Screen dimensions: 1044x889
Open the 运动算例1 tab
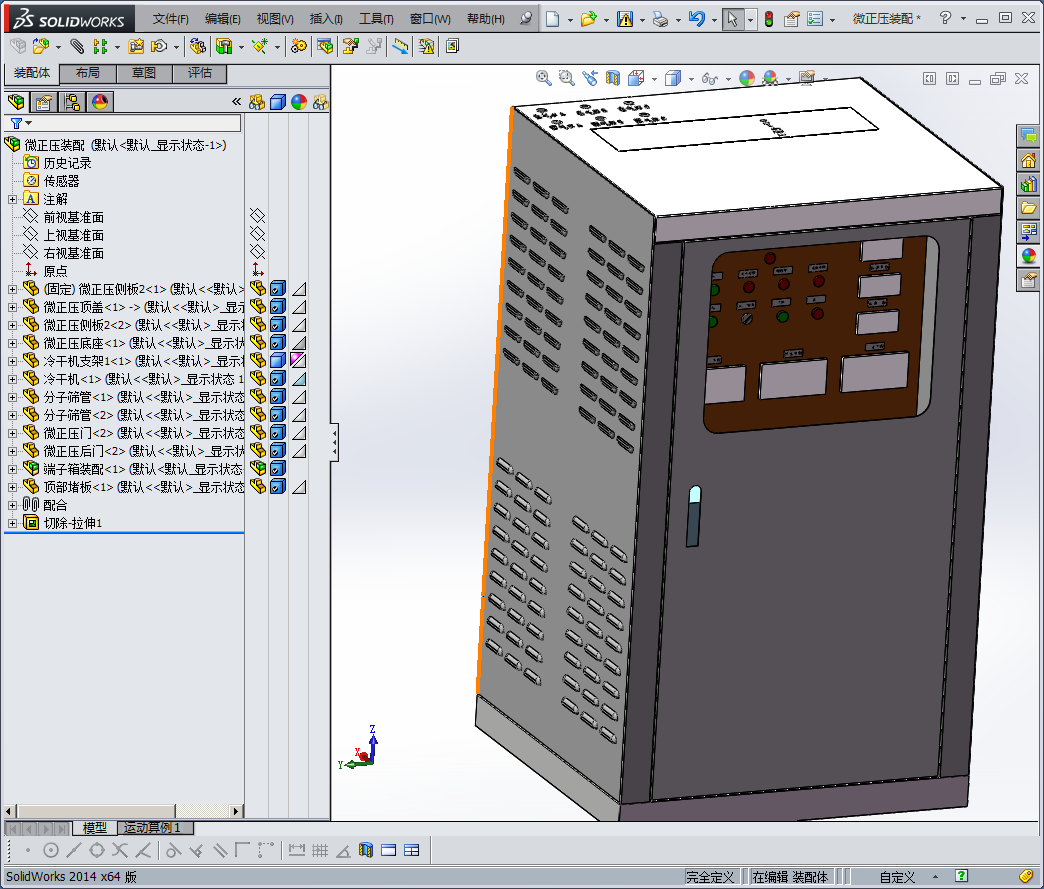tap(152, 828)
